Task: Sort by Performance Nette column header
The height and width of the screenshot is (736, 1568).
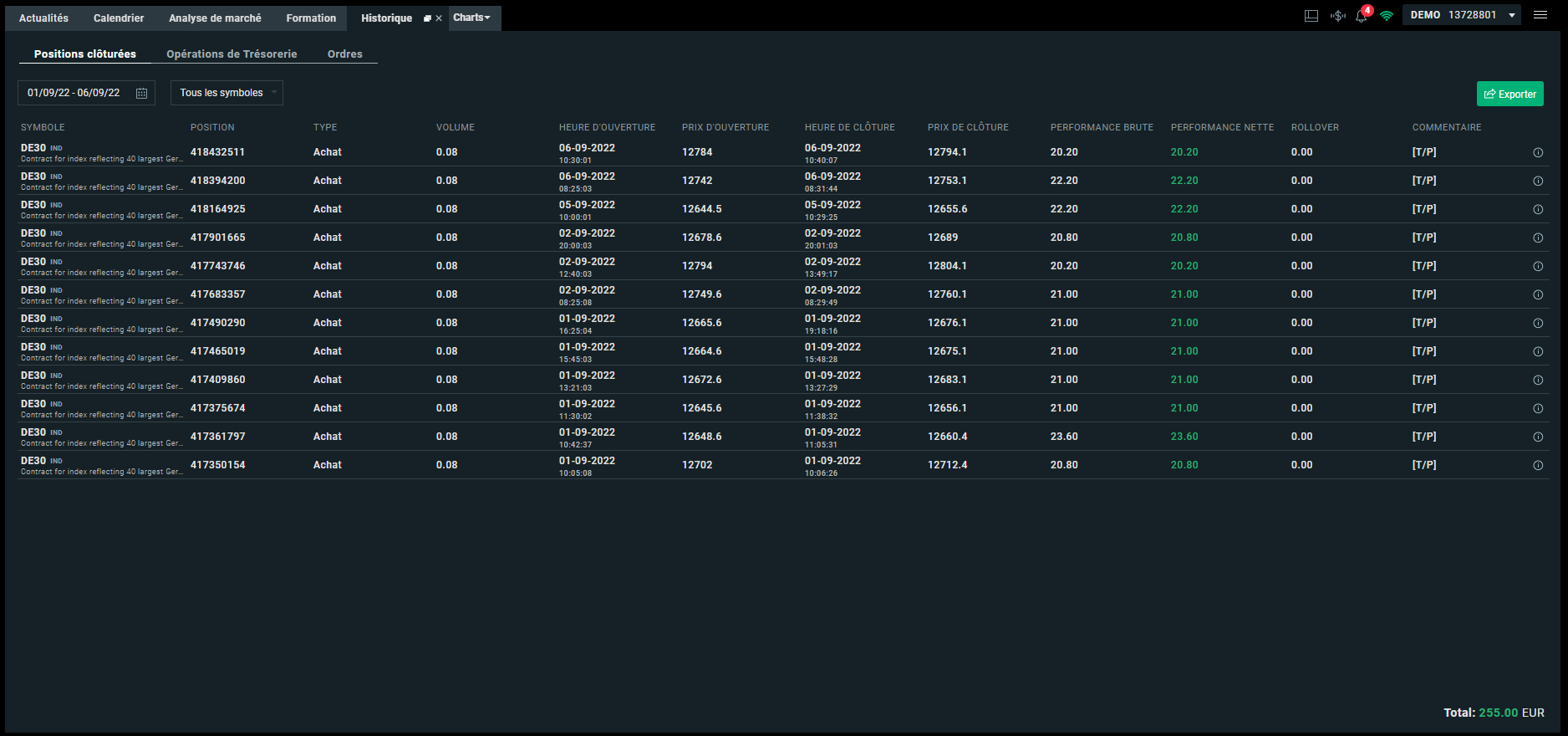Action: click(1222, 127)
